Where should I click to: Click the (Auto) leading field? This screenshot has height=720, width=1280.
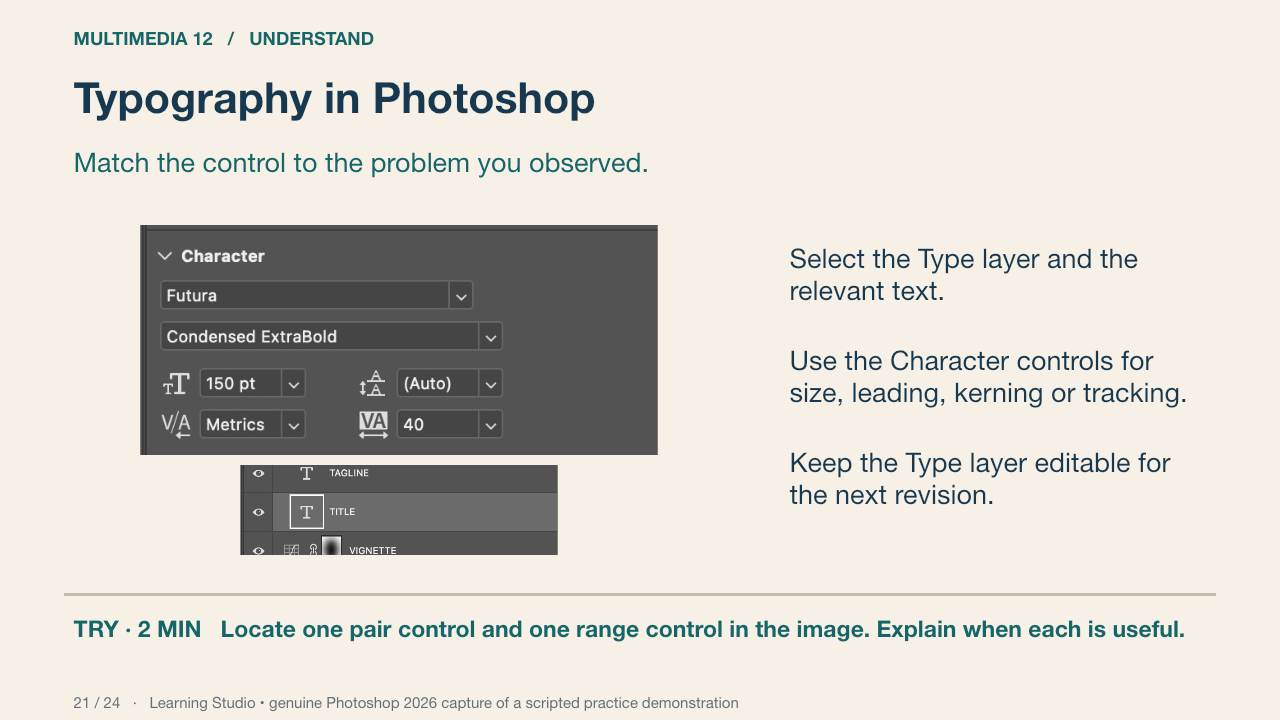point(438,384)
